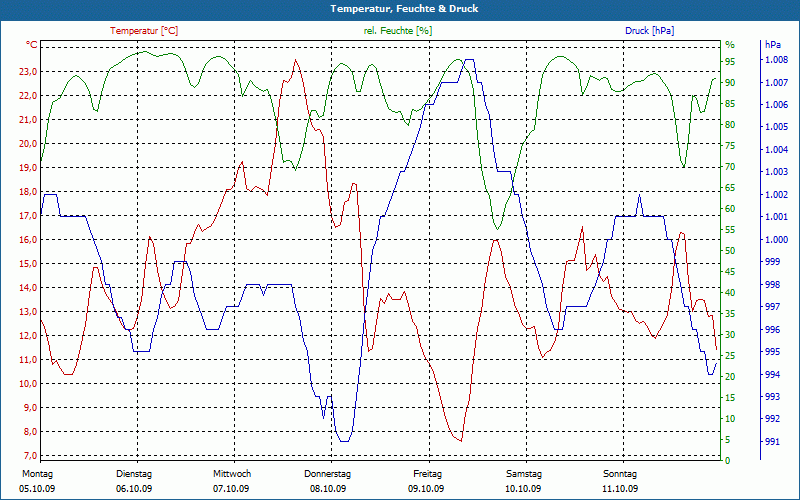
Task: Click the blue '1.003' pressure axis value
Action: [x=776, y=172]
